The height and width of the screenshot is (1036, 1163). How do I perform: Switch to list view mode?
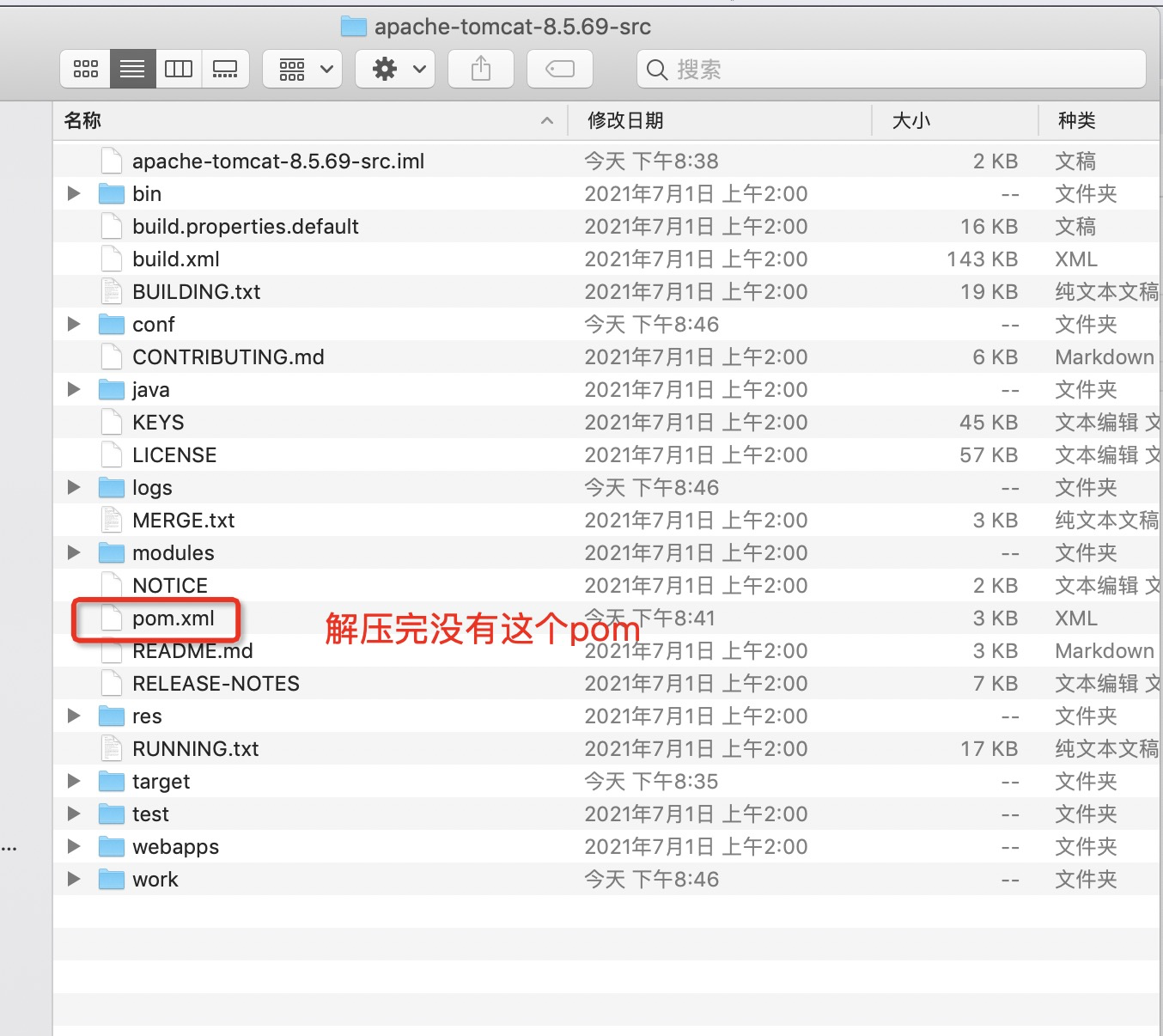tap(132, 69)
